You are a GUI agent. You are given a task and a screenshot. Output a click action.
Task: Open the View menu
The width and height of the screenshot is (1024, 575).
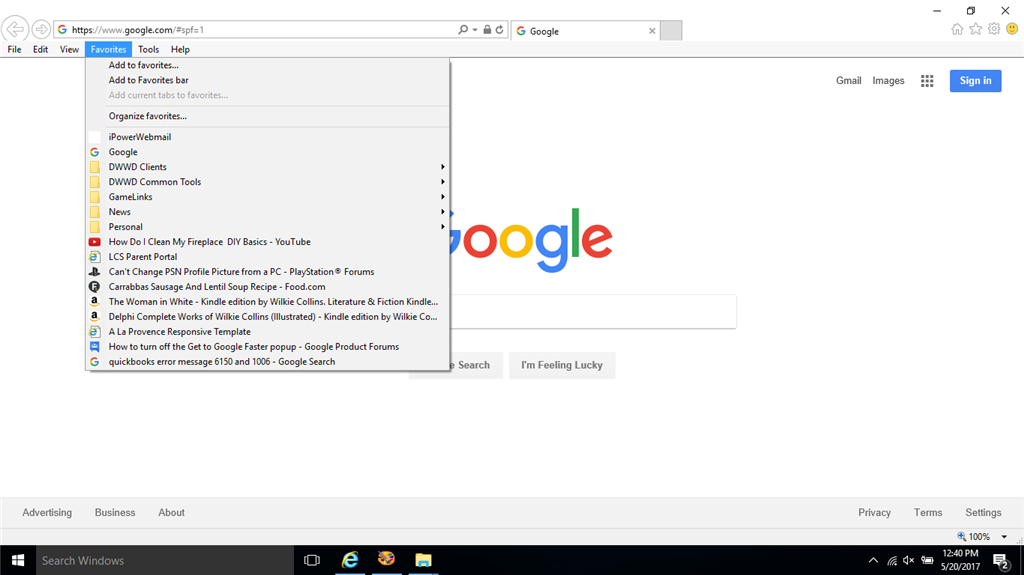69,49
